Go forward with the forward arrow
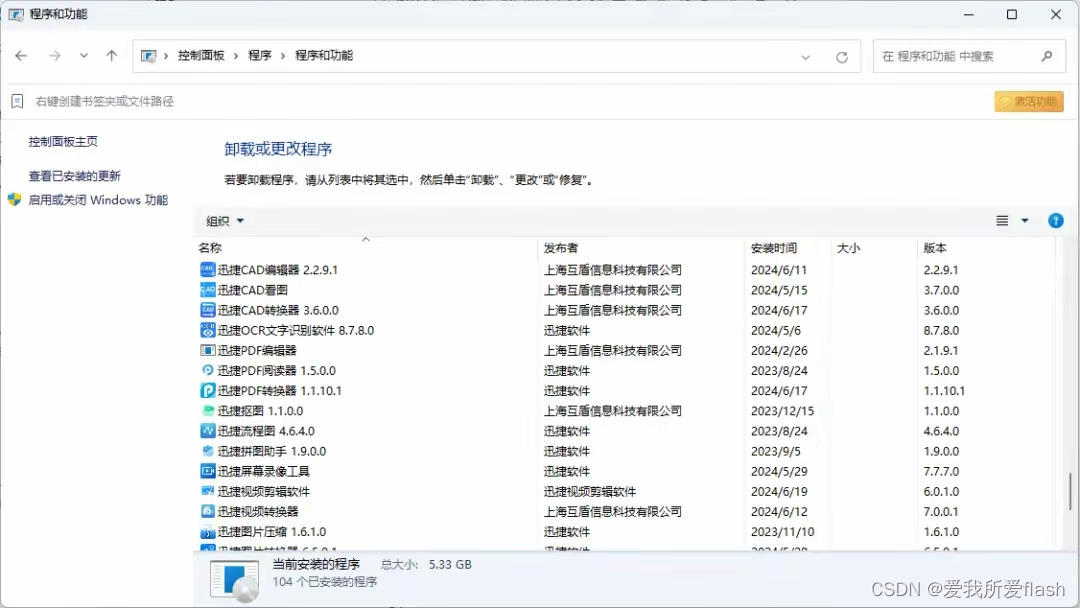This screenshot has width=1080, height=608. pos(54,56)
